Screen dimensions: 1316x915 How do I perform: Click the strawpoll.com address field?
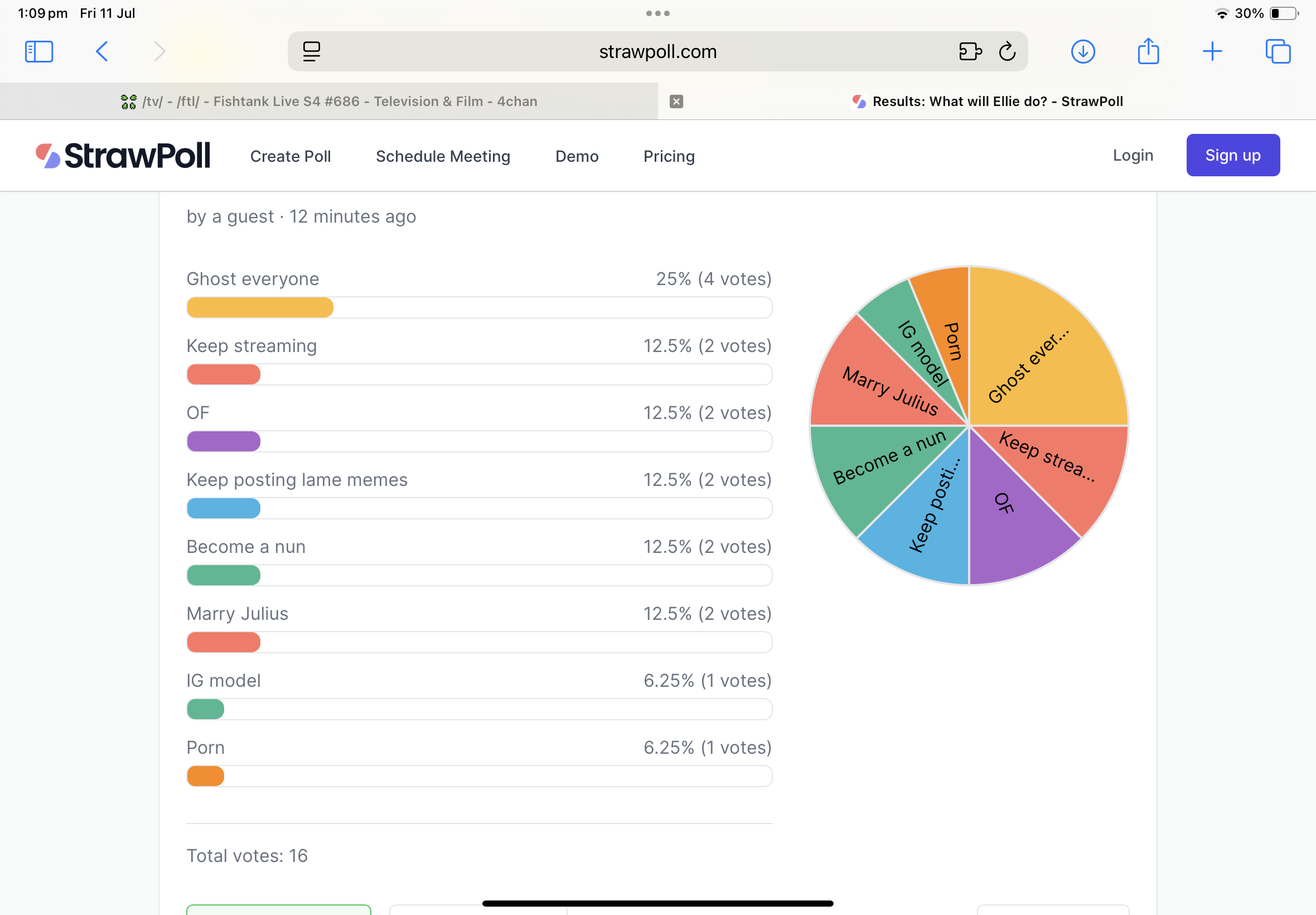pos(657,51)
